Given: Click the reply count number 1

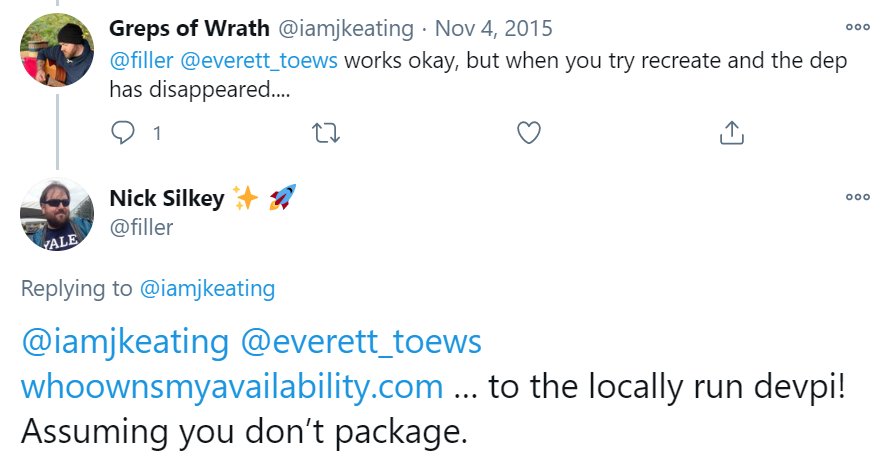Looking at the screenshot, I should [157, 132].
